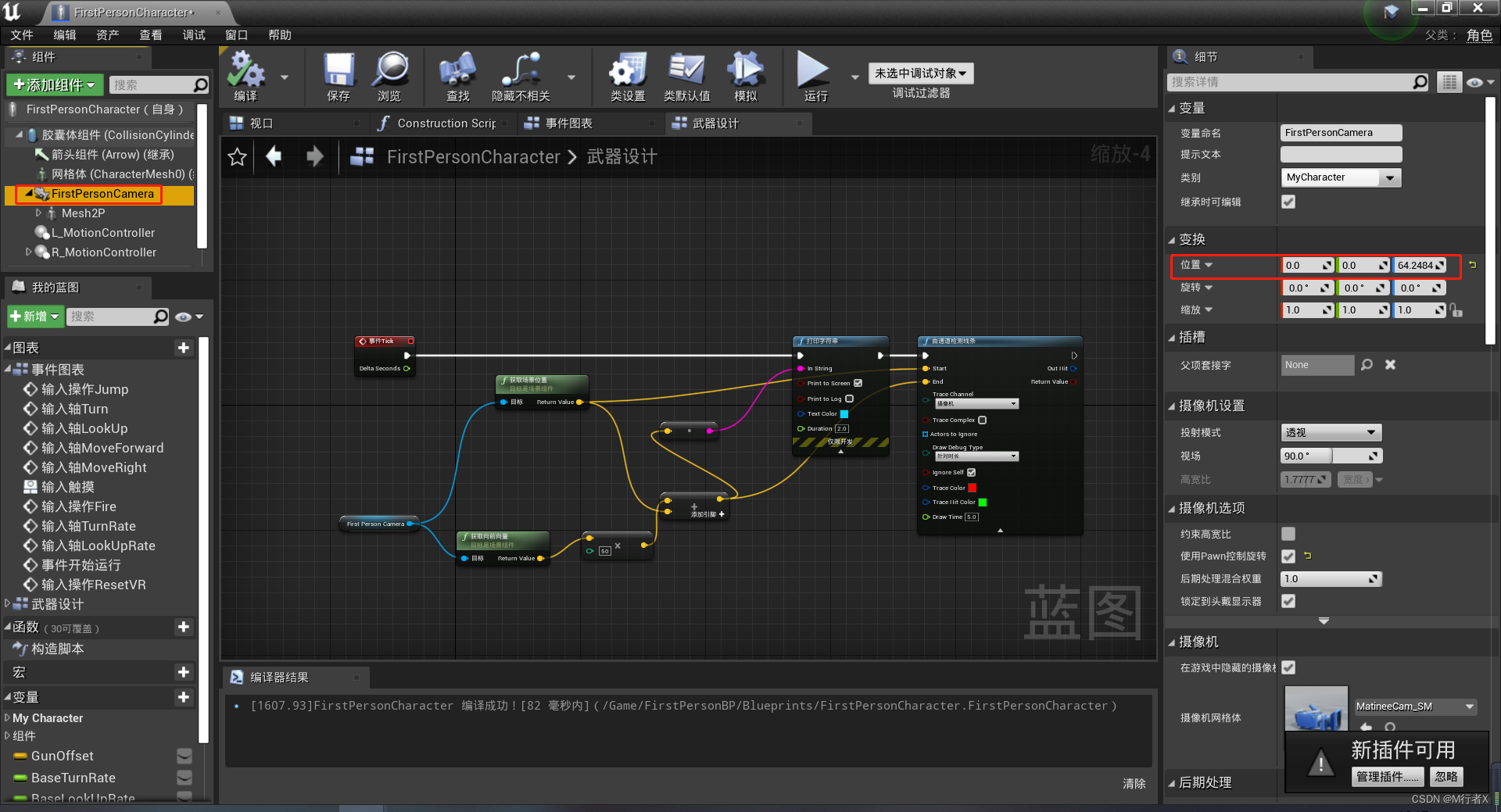Open the Projection Mode (透视) dropdown
1501x812 pixels.
pos(1331,432)
